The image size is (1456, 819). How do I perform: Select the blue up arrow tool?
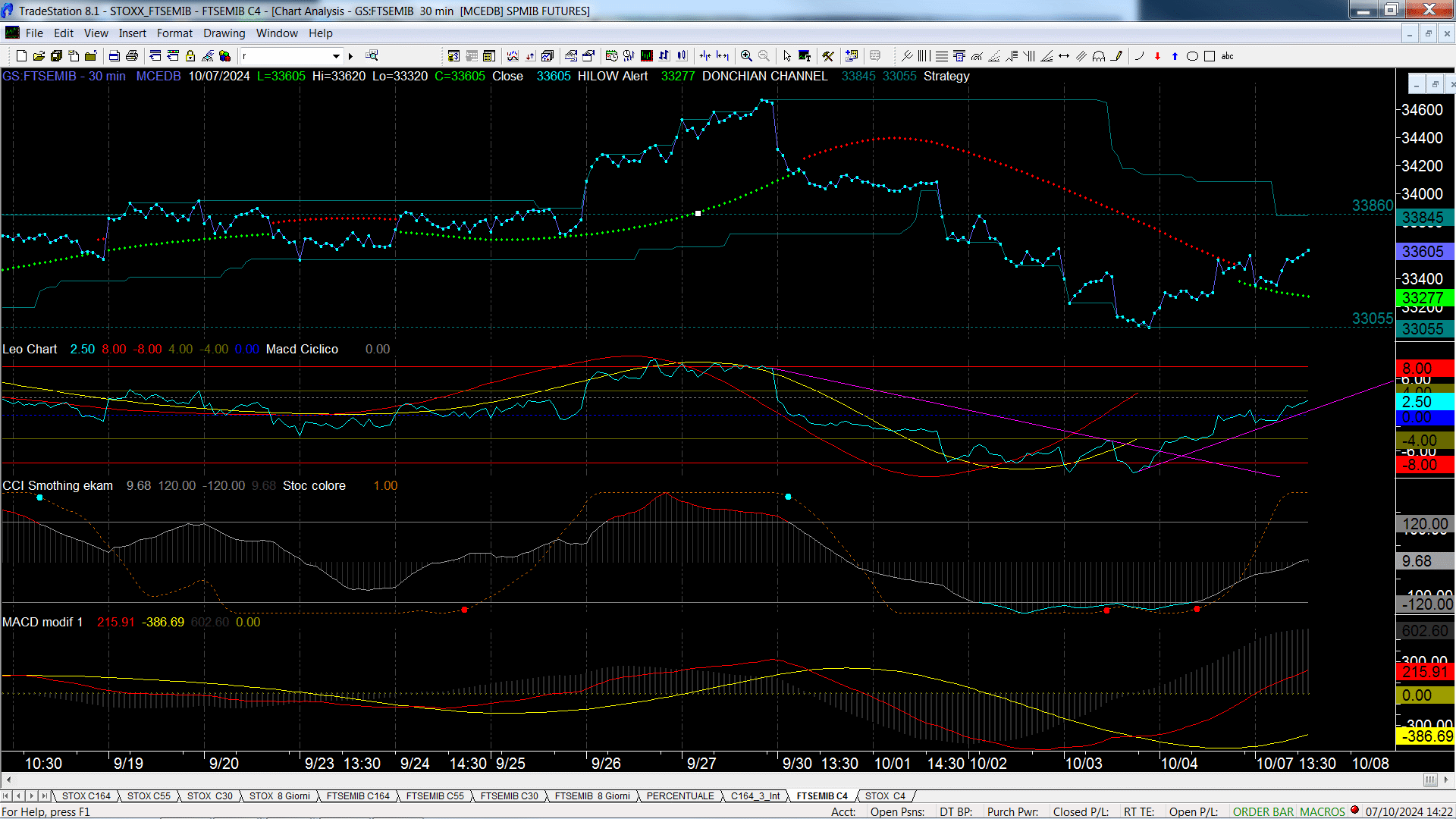(x=1175, y=56)
